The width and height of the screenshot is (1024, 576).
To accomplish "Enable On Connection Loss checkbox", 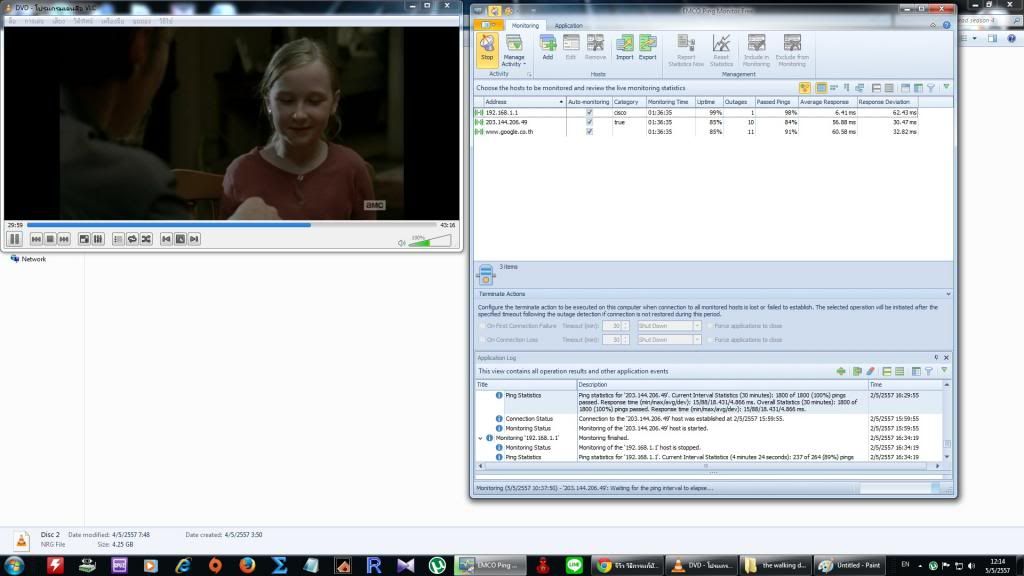I will click(x=483, y=340).
